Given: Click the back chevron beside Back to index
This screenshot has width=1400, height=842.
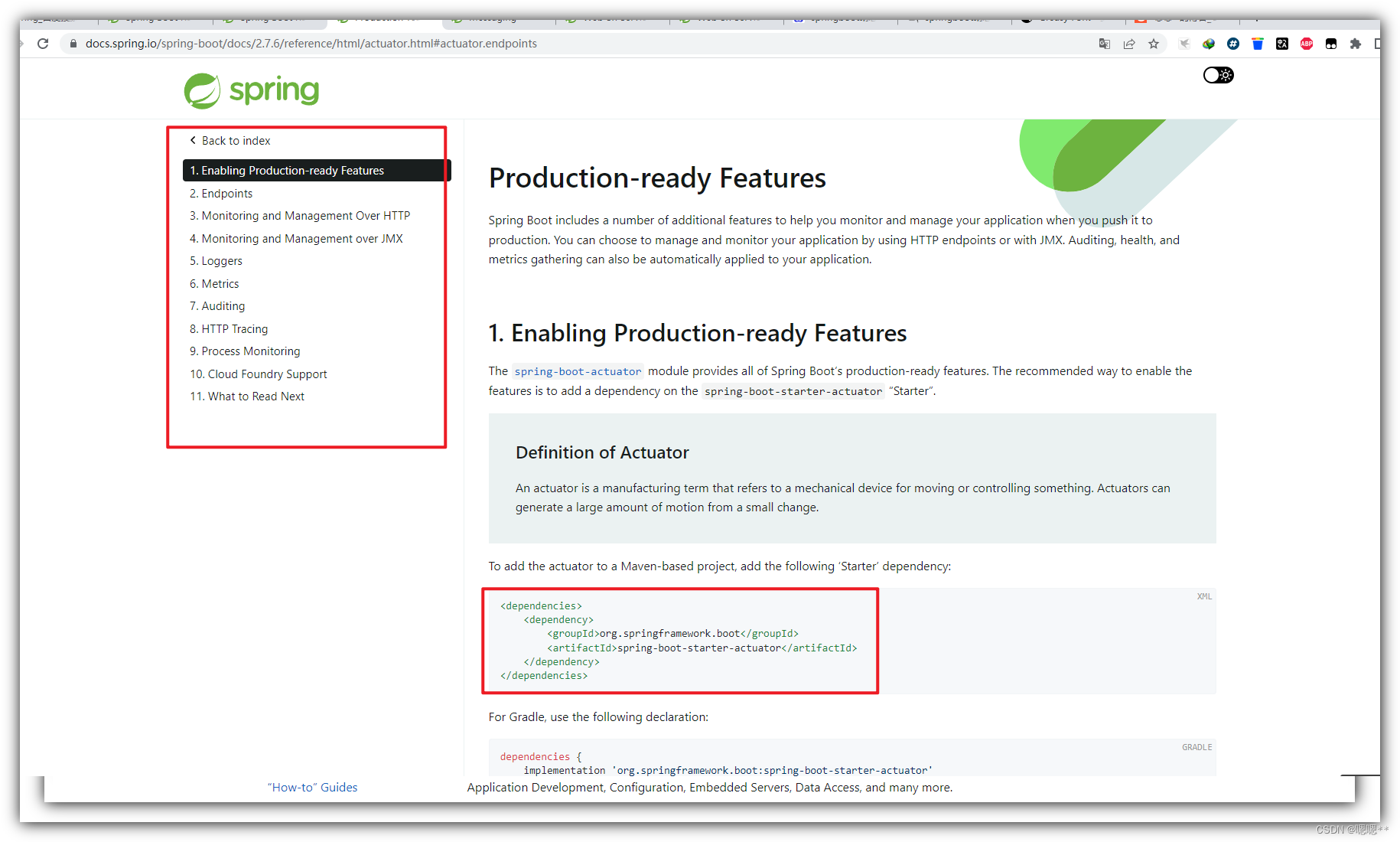Looking at the screenshot, I should coord(193,140).
